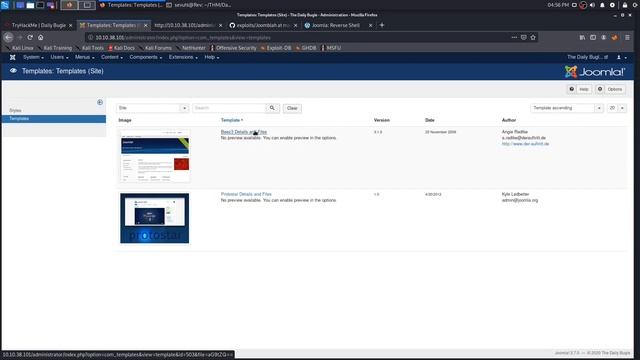
Task: Go to the Firefox home page icon
Action: [x=40, y=37]
